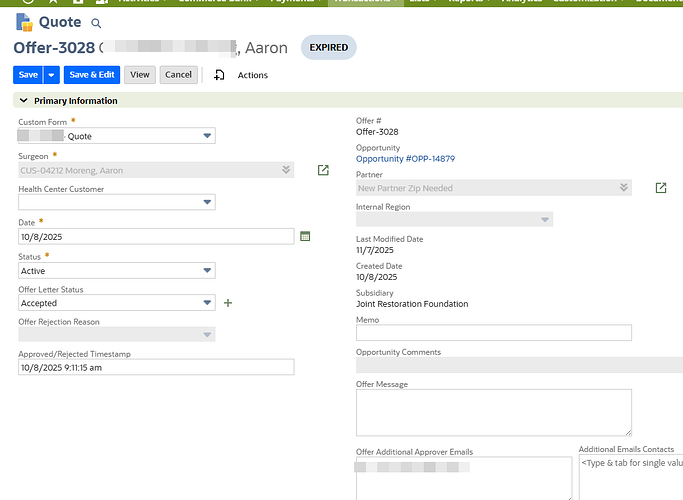The width and height of the screenshot is (683, 500).
Task: Click the Save & Edit button
Action: [92, 75]
